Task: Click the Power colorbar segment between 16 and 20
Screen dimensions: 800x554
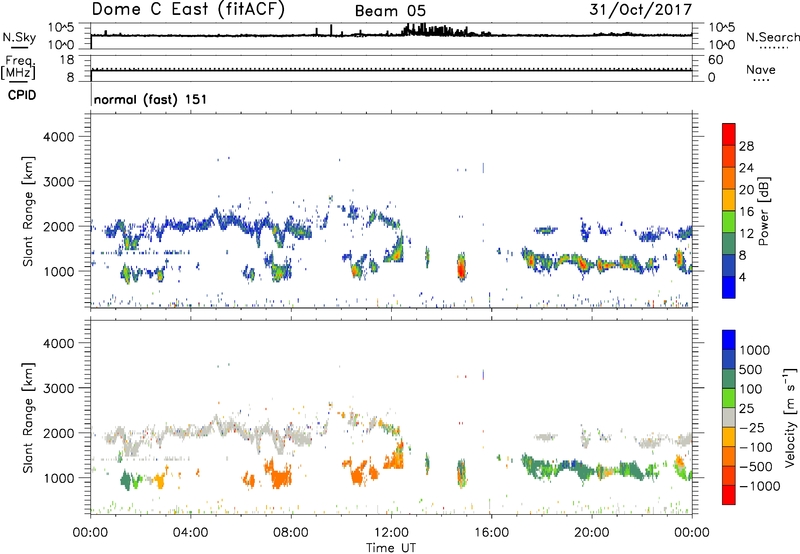Action: click(x=729, y=200)
